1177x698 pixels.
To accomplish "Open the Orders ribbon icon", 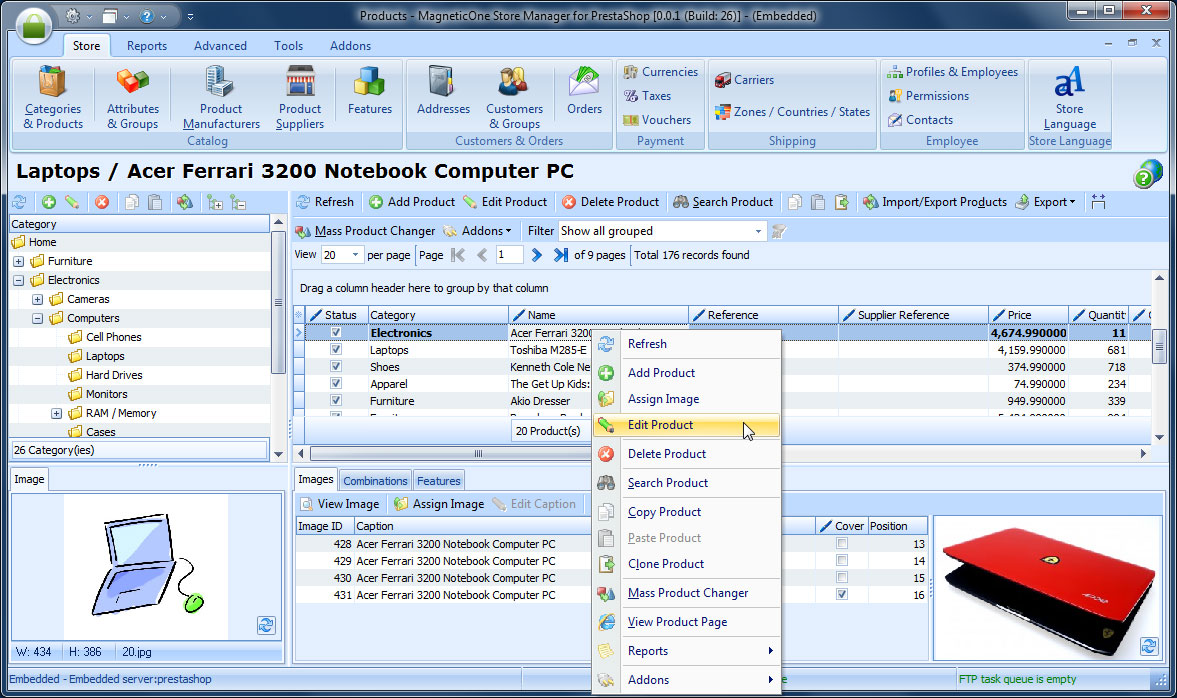I will pyautogui.click(x=584, y=90).
